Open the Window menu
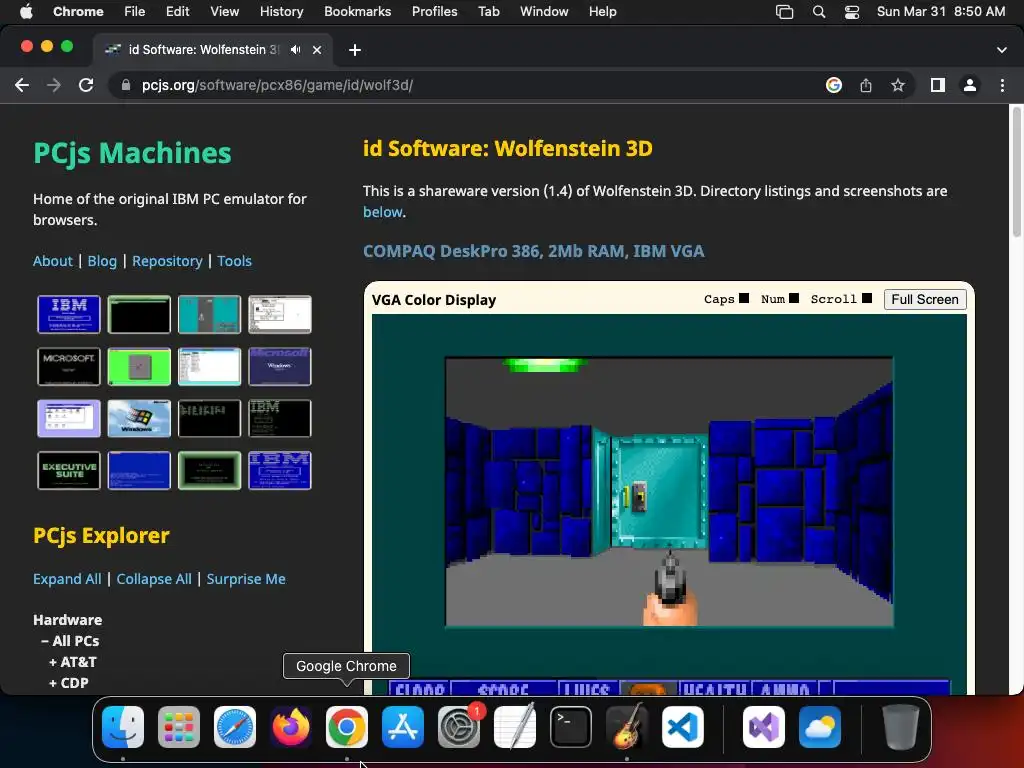This screenshot has height=768, width=1024. (x=544, y=12)
